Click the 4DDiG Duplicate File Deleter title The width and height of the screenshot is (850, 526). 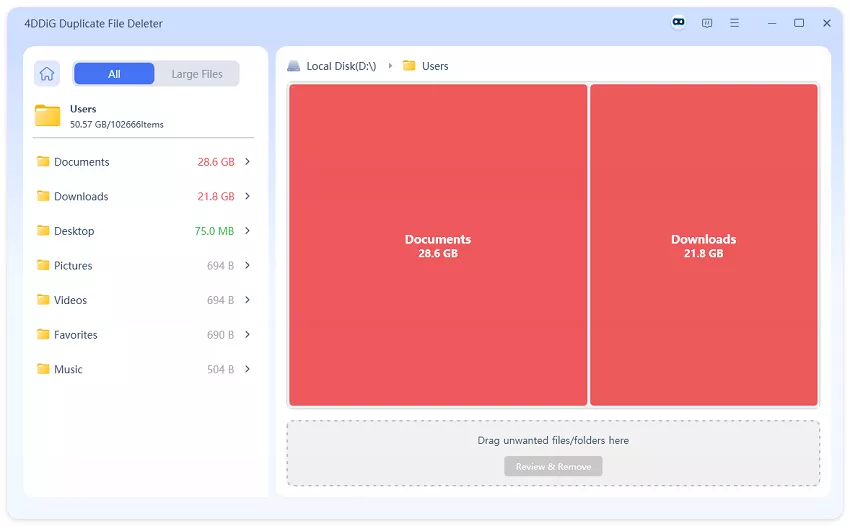[x=93, y=23]
